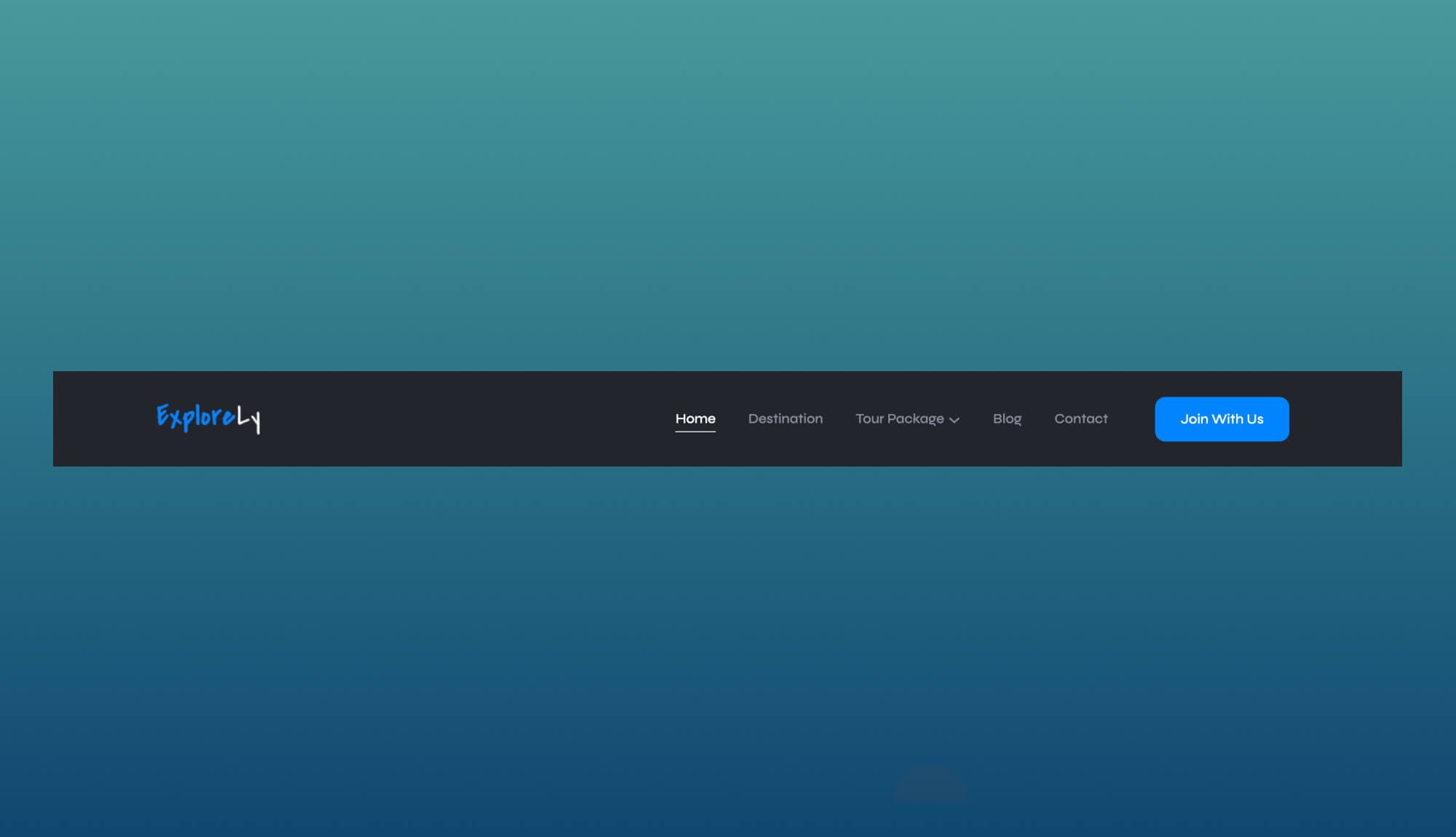Viewport: 1456px width, 837px height.
Task: Click the underline beneath Home
Action: pos(695,432)
